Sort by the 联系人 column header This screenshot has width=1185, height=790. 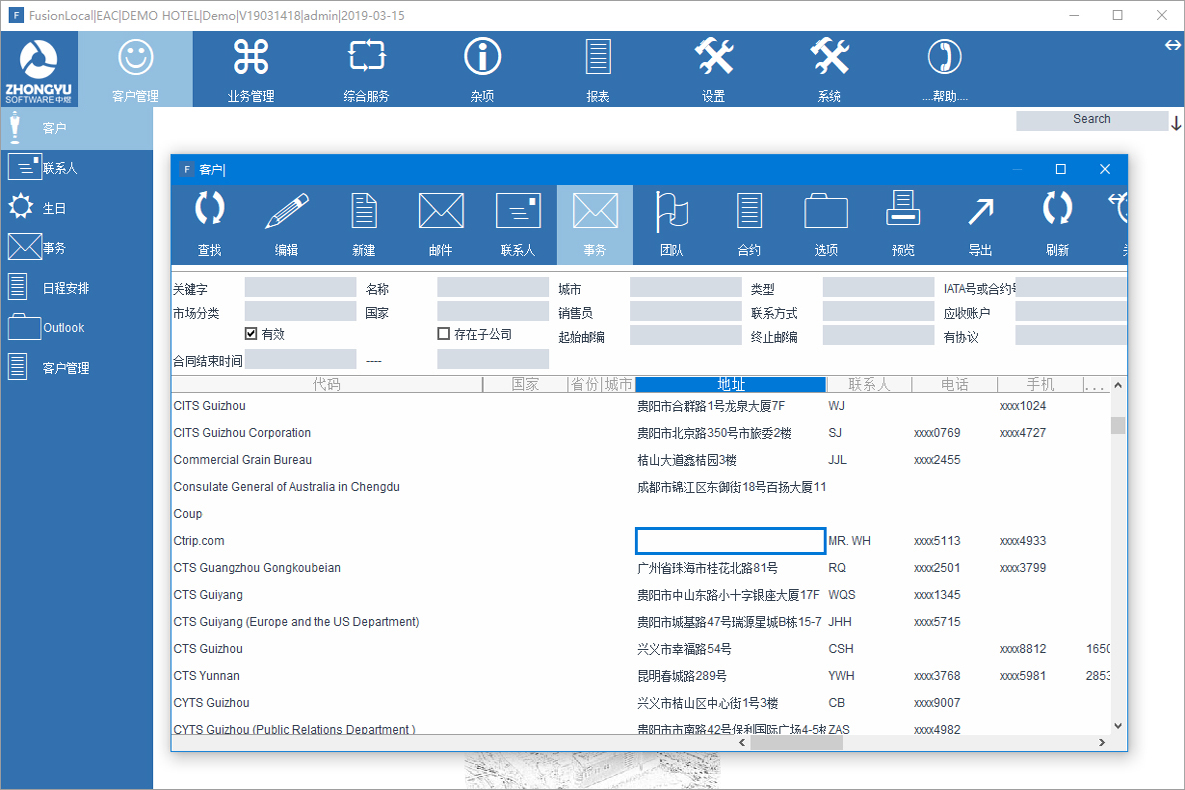coord(868,384)
